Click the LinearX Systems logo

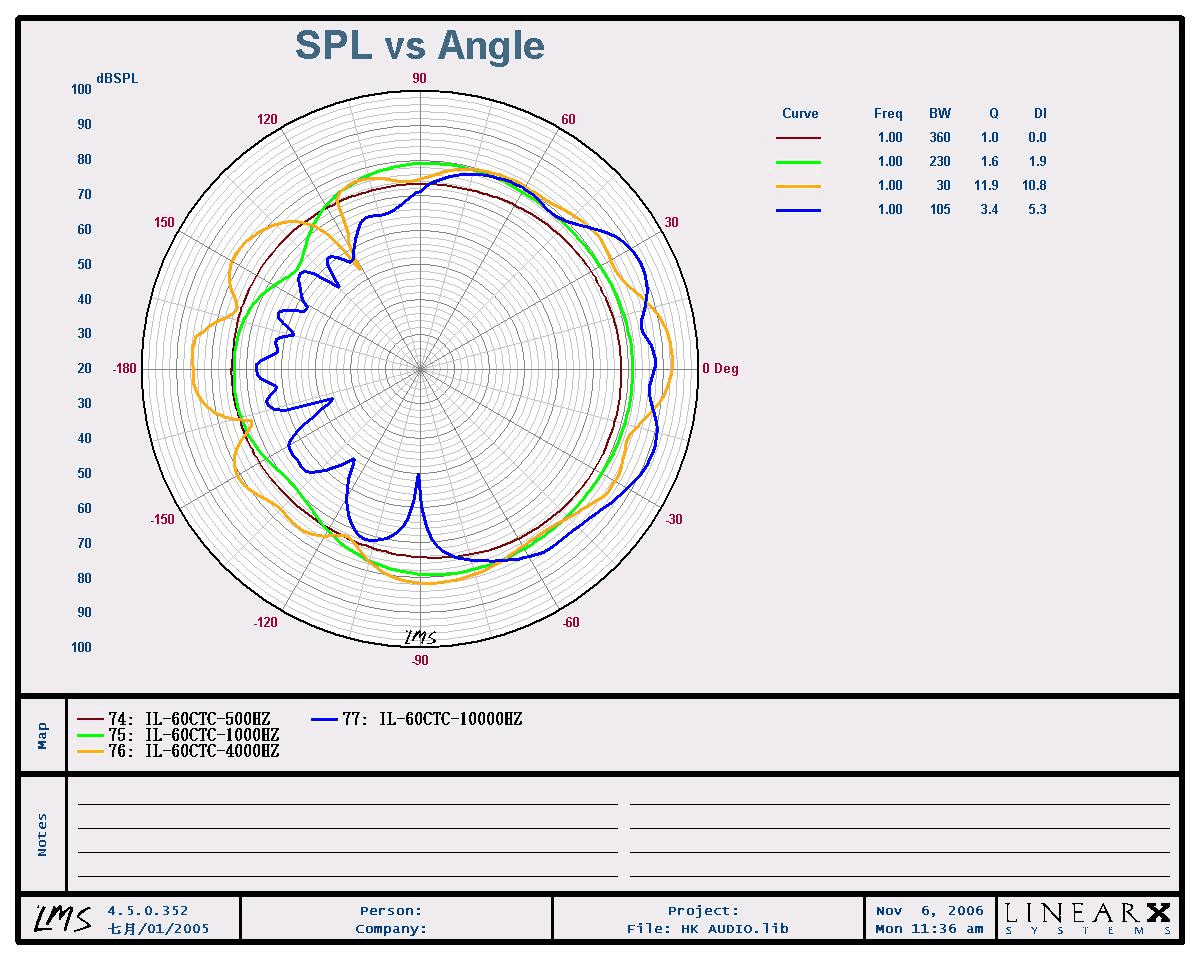pos(1087,918)
